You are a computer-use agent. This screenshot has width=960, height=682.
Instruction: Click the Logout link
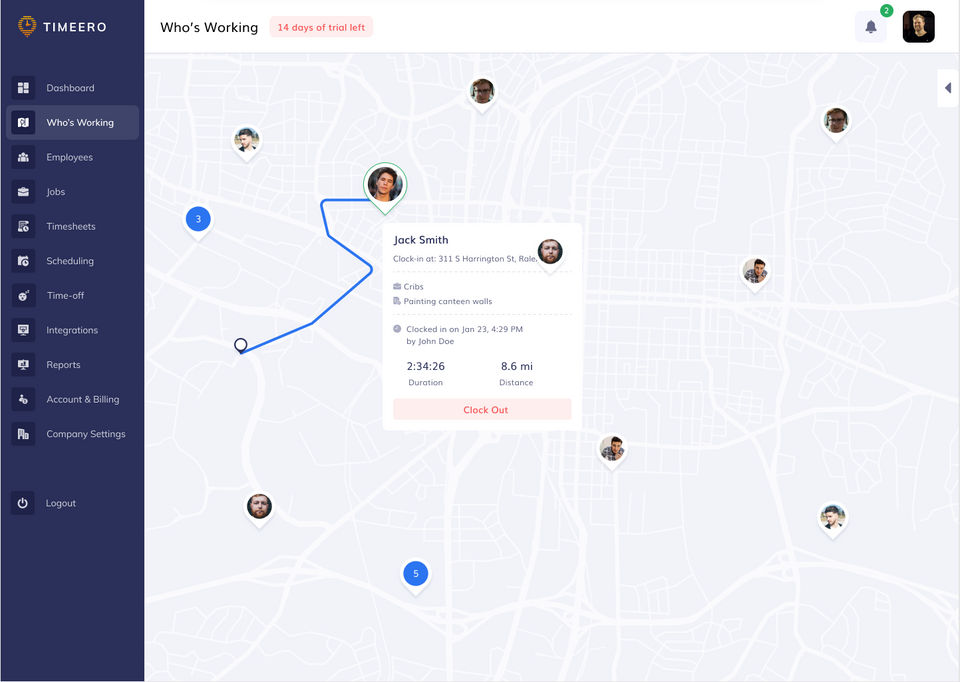pos(61,503)
